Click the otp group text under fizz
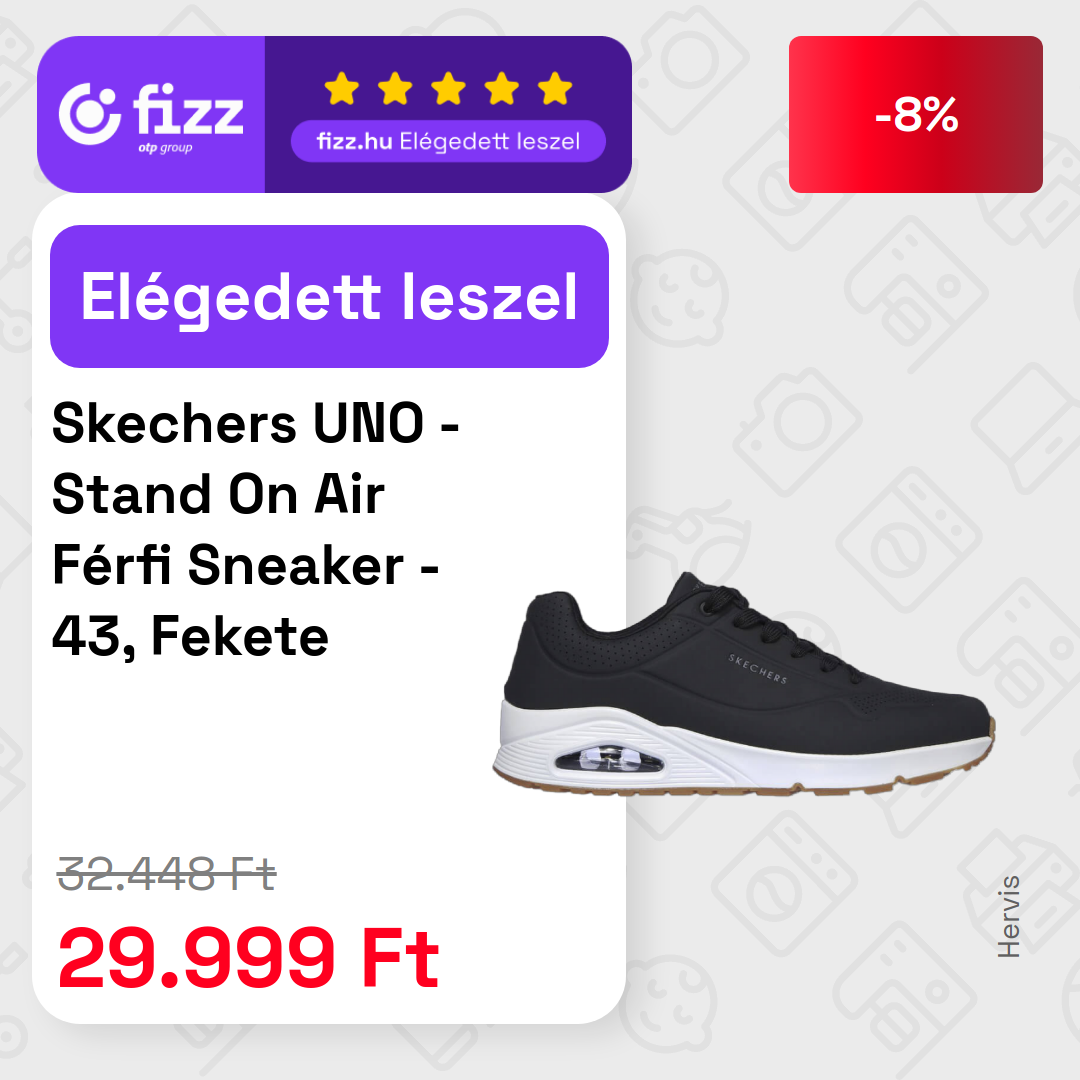Viewport: 1080px width, 1080px height. [x=165, y=148]
